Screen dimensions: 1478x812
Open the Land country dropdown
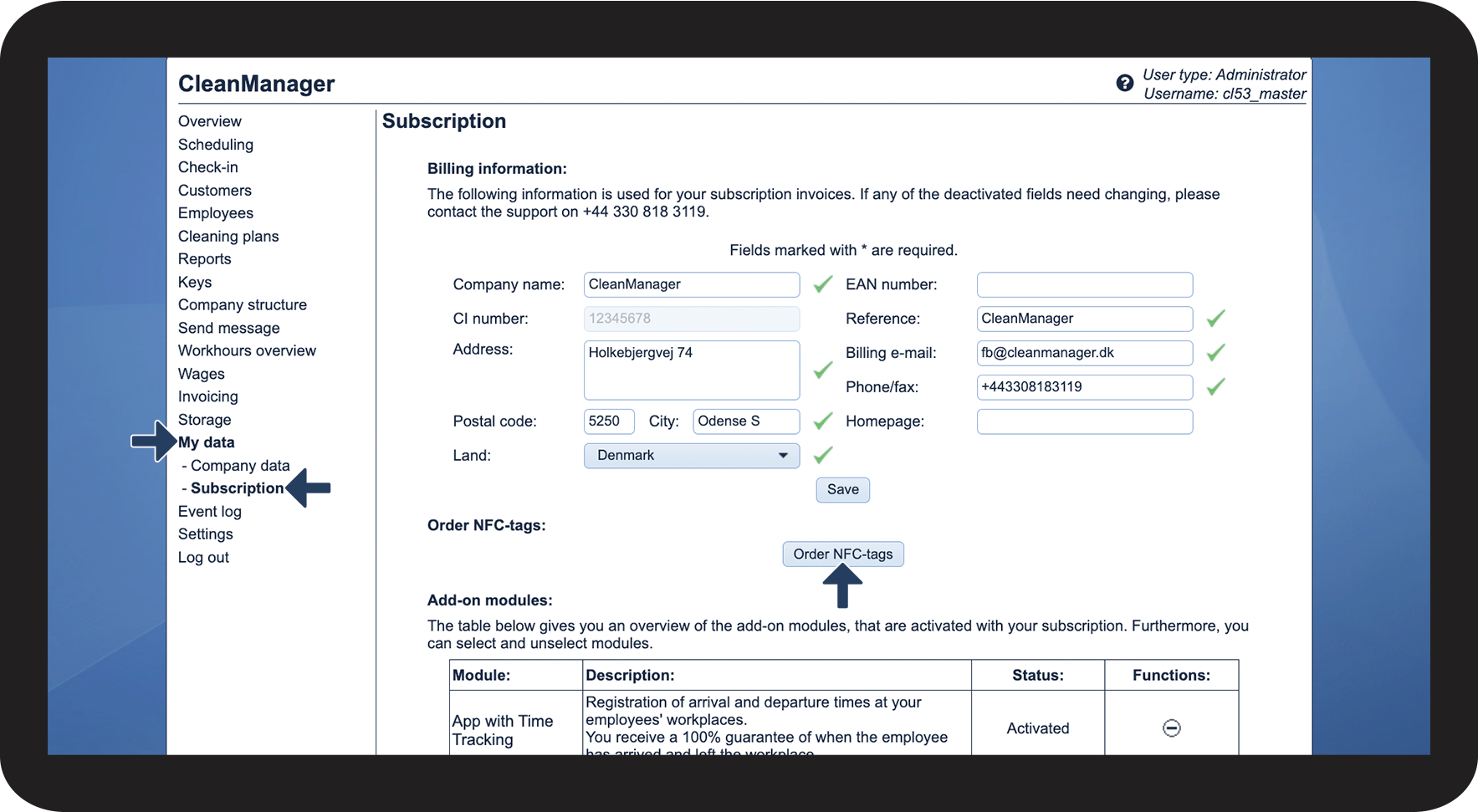tap(691, 456)
